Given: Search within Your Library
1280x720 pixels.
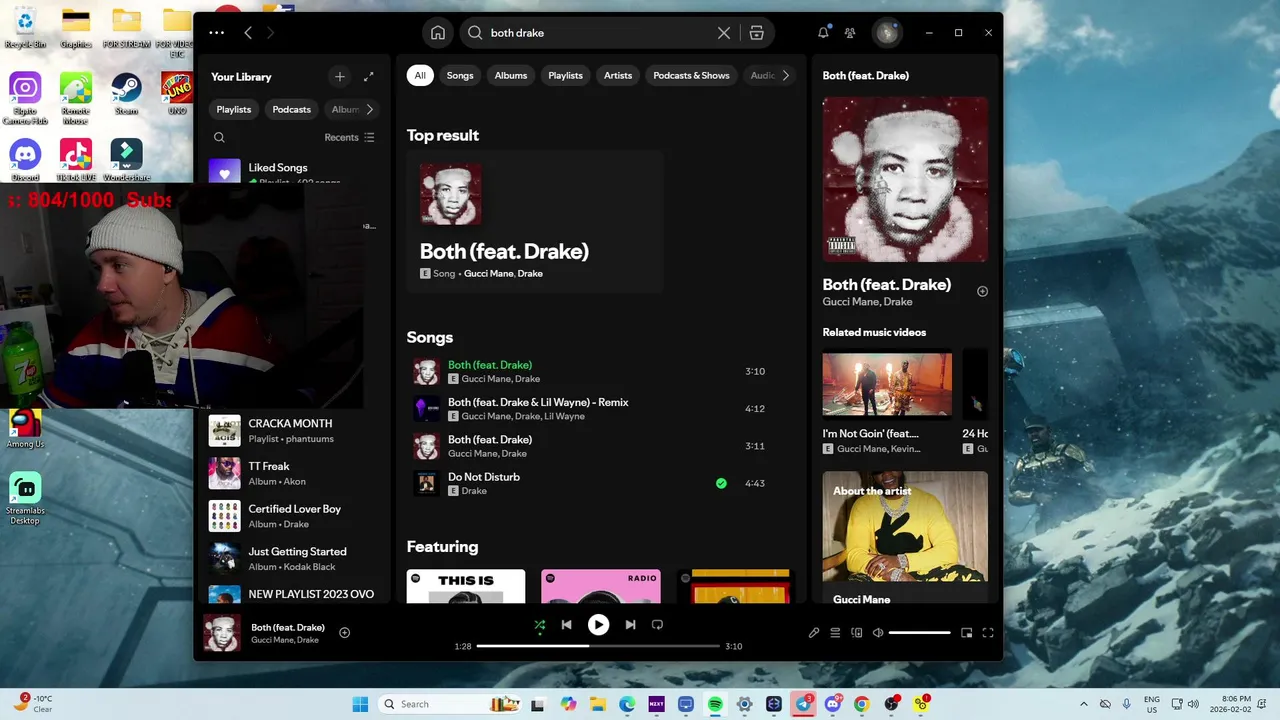Looking at the screenshot, I should pos(220,137).
